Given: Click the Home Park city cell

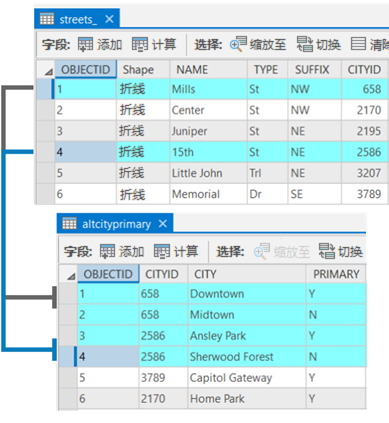Looking at the screenshot, I should [247, 398].
